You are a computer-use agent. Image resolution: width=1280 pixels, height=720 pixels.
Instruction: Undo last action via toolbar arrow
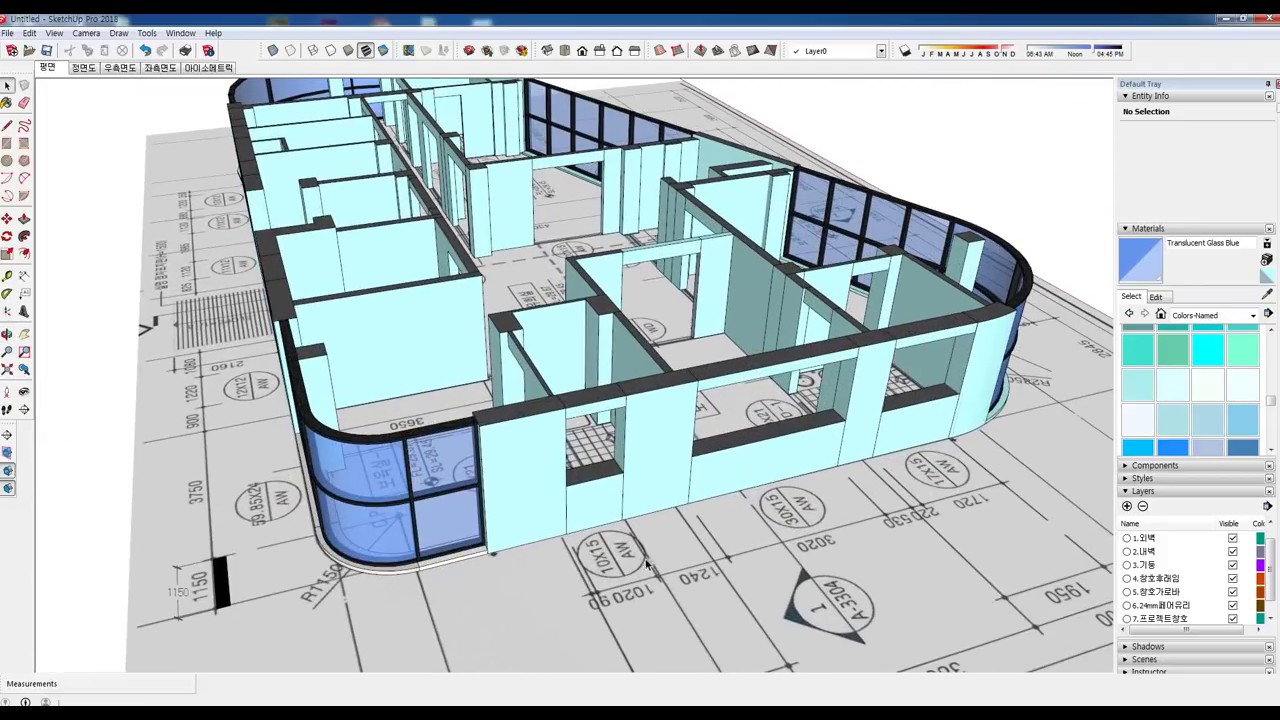tap(145, 50)
